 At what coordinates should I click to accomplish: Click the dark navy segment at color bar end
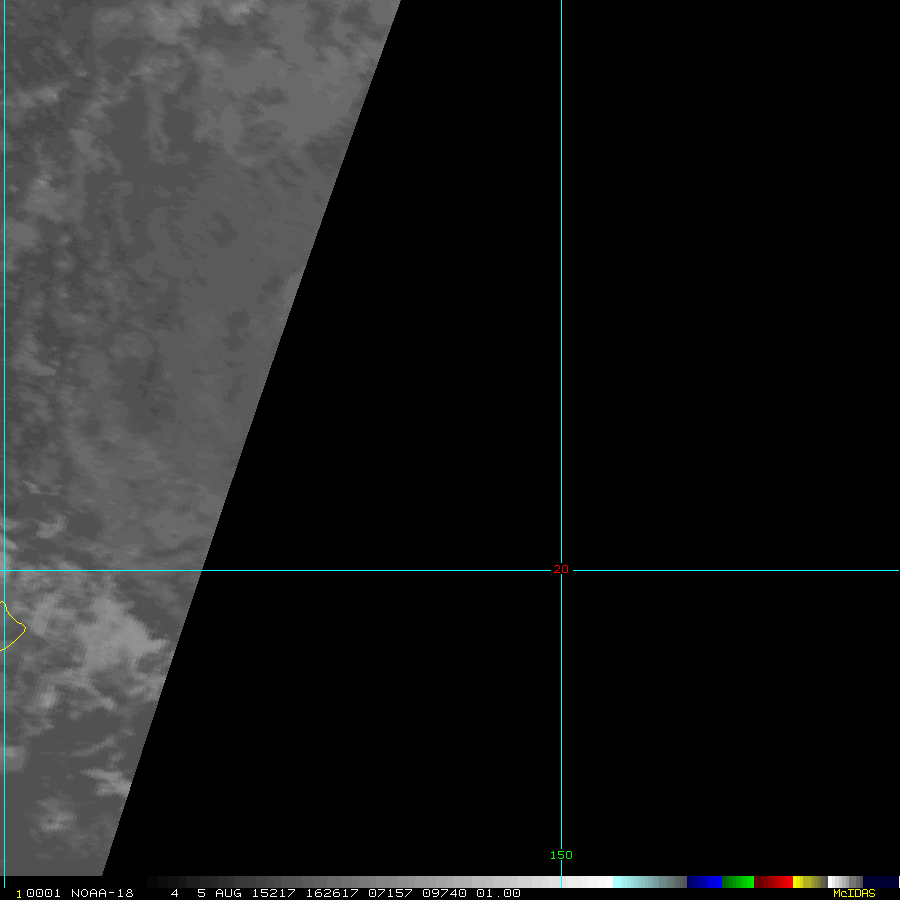[880, 882]
